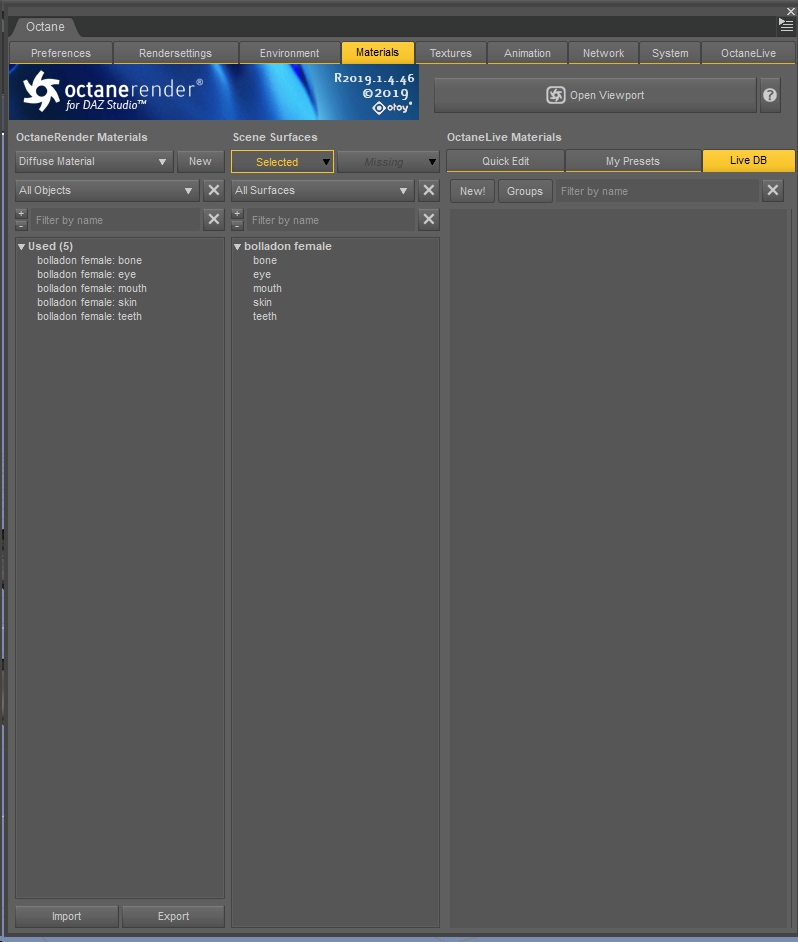
Task: Expand all surfaces with plus icon
Action: pos(237,214)
